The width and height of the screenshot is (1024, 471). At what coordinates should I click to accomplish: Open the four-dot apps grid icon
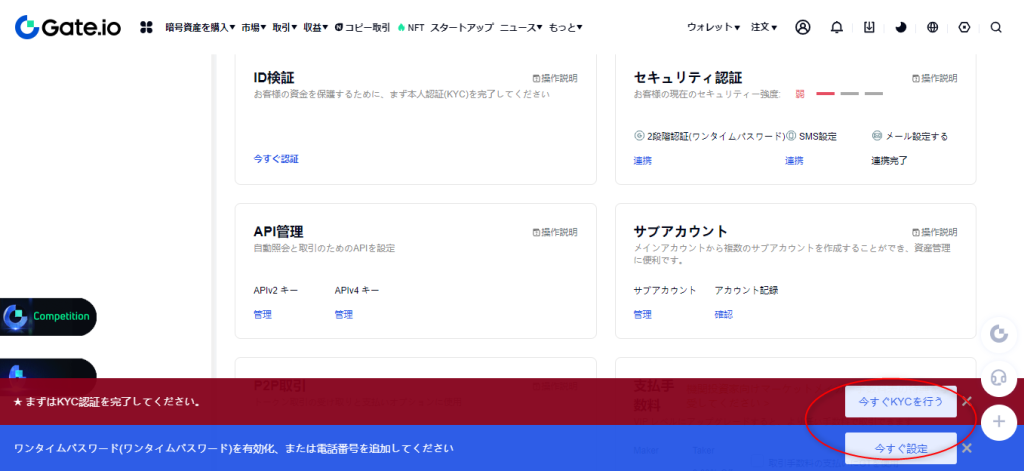point(146,27)
